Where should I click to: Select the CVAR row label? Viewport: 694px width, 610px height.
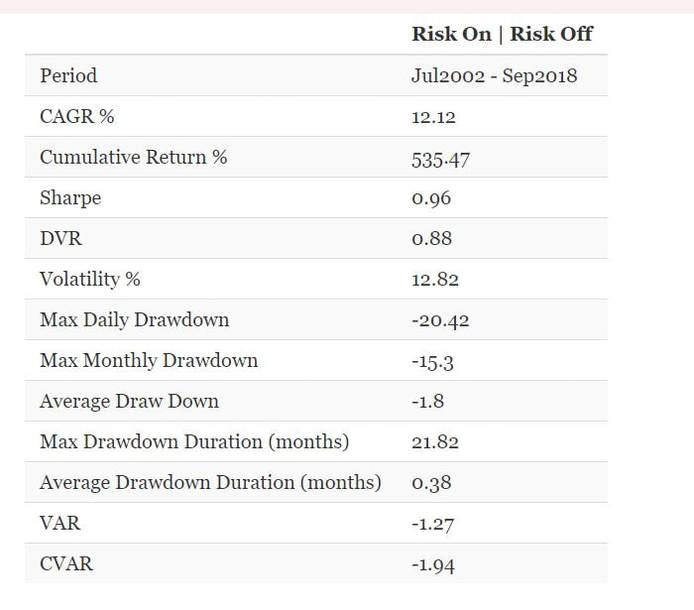66,564
